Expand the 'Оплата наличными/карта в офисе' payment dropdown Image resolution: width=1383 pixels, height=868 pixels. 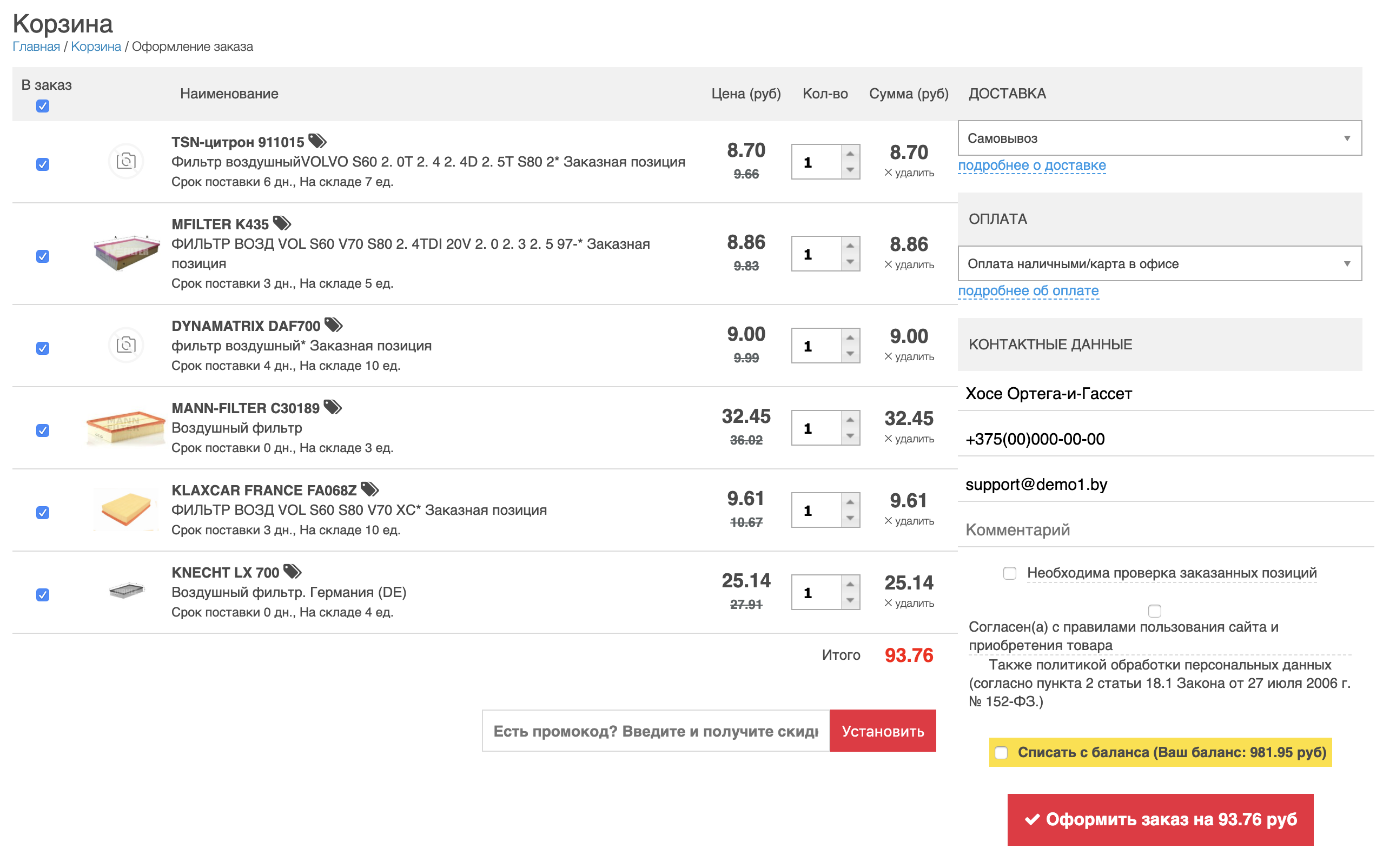(1159, 263)
